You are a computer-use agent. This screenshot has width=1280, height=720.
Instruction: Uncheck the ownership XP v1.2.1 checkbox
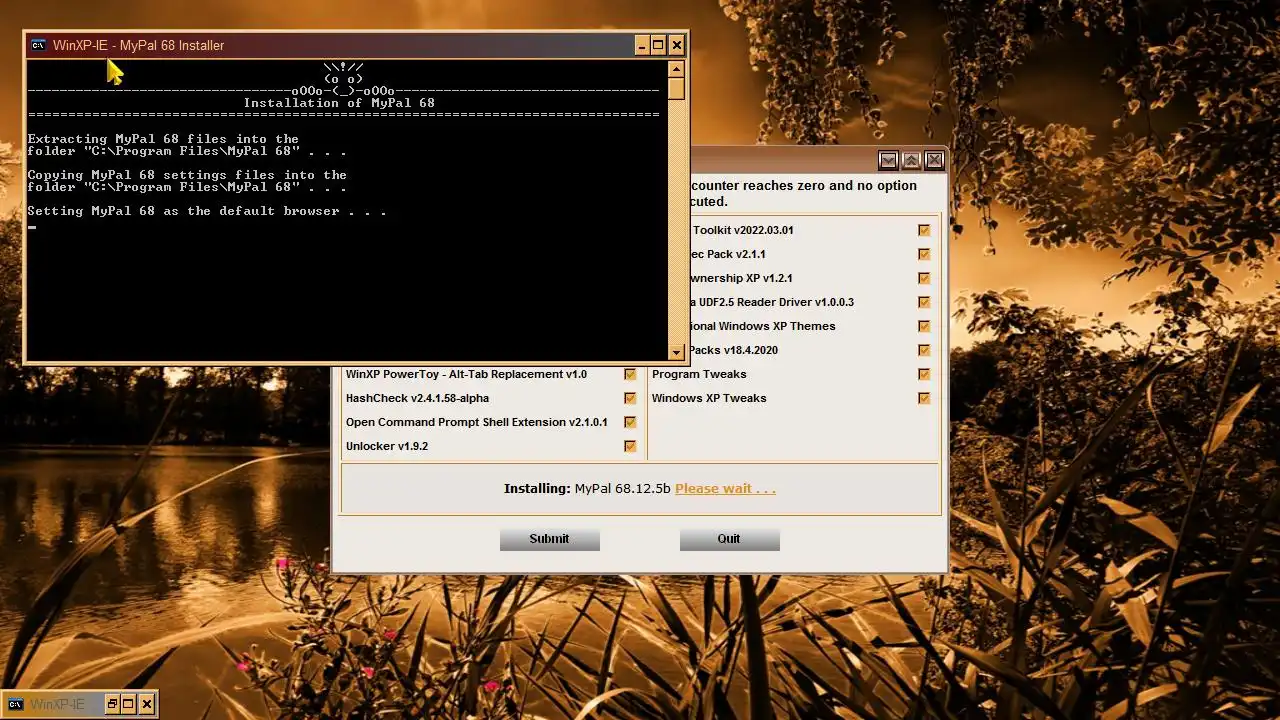[924, 278]
